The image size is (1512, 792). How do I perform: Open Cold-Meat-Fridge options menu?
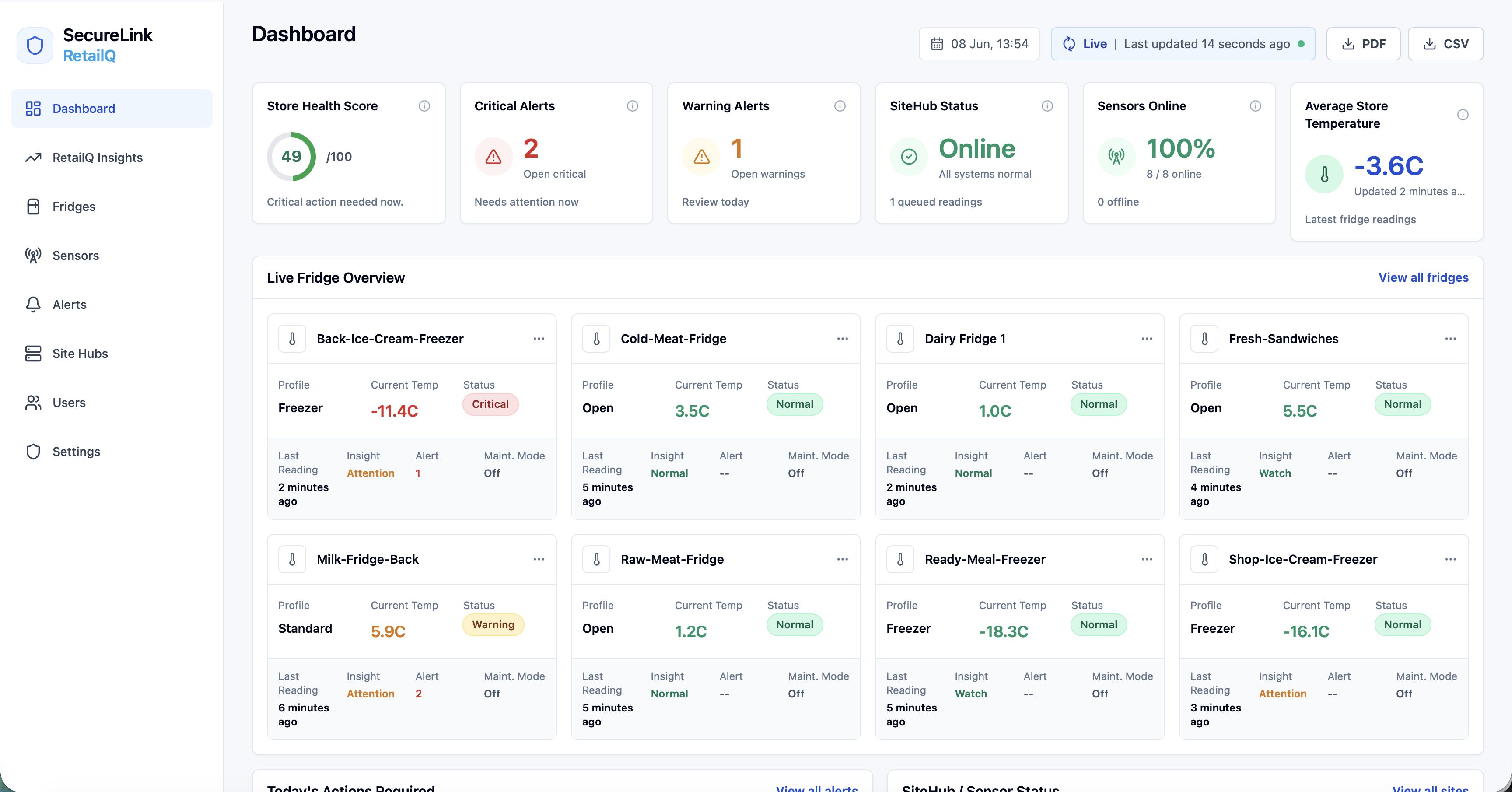coord(842,339)
